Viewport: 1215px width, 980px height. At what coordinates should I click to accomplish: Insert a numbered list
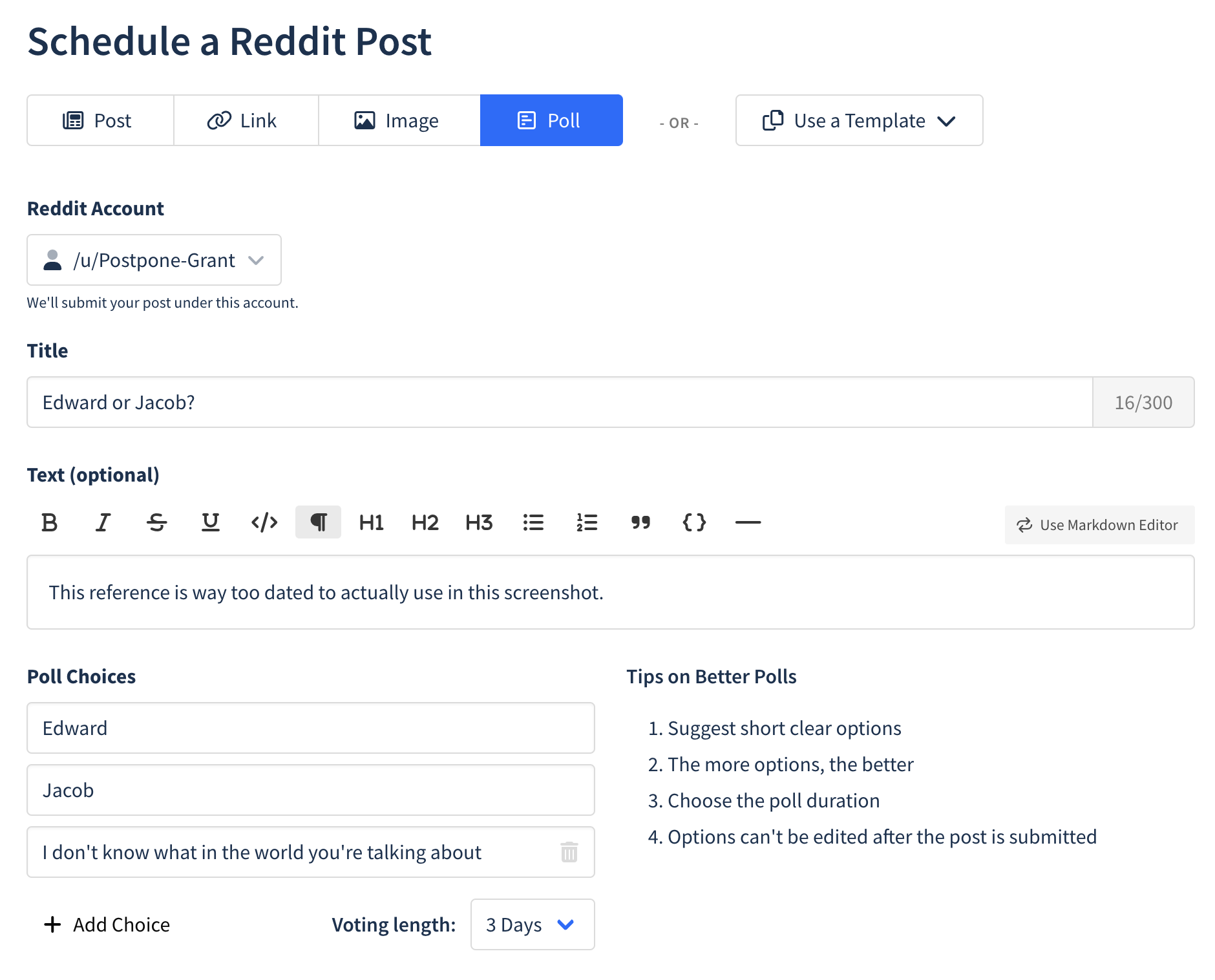tap(587, 522)
